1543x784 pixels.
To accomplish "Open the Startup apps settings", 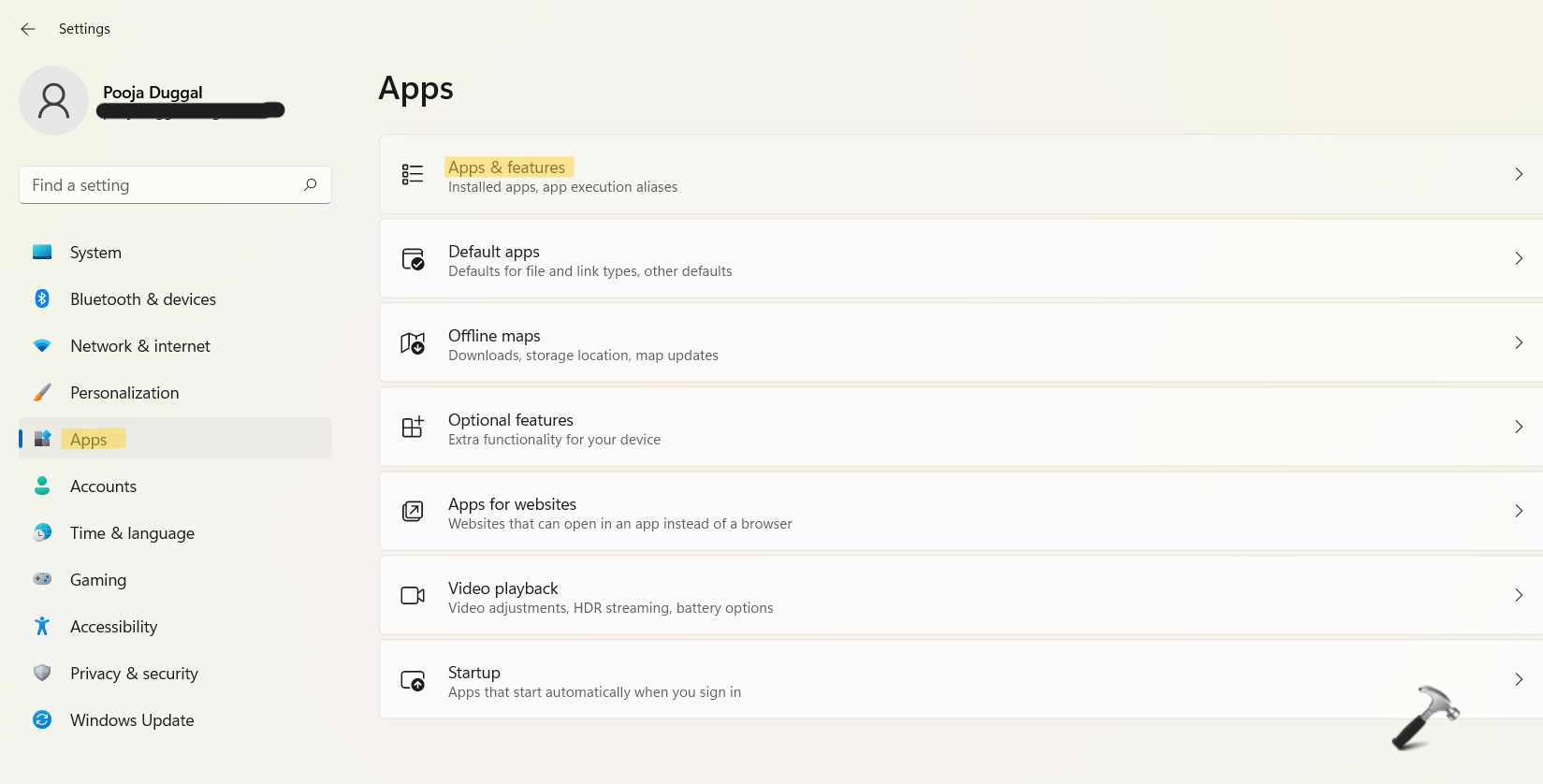I will coord(474,673).
